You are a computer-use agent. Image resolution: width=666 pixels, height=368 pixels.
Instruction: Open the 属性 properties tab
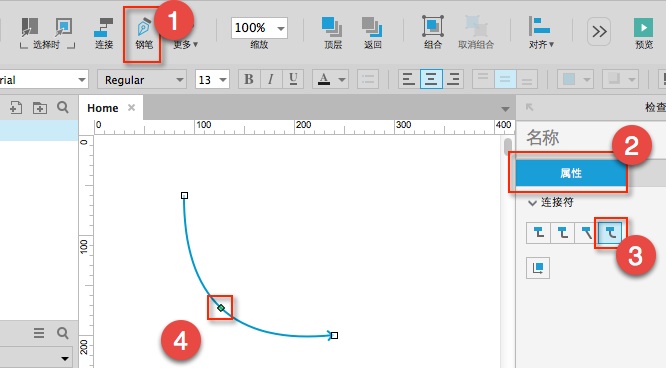coord(571,173)
